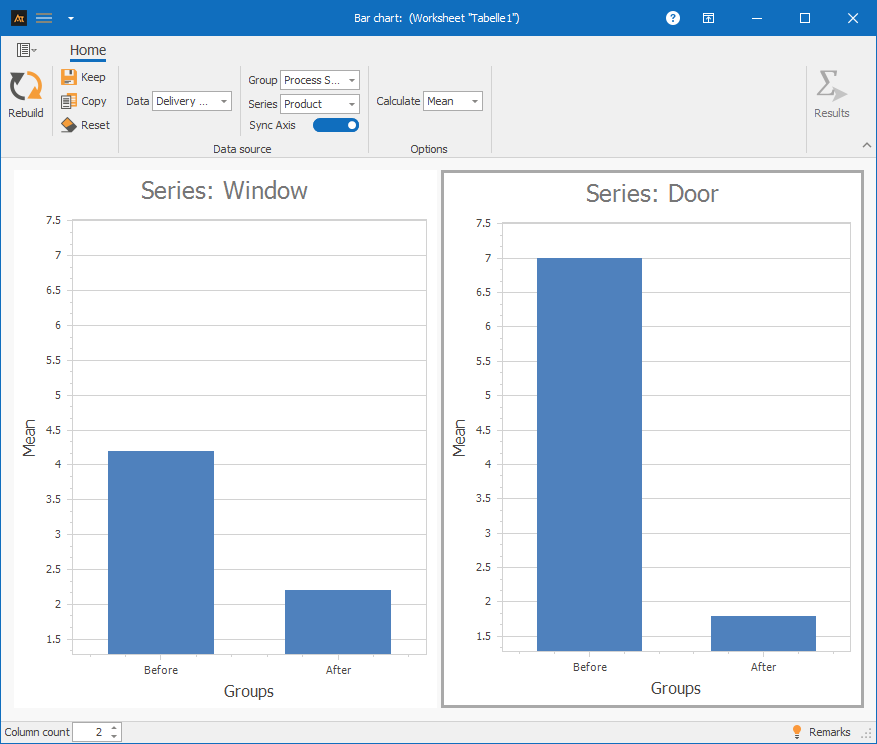Disable the Sync Axis toggle

(336, 125)
